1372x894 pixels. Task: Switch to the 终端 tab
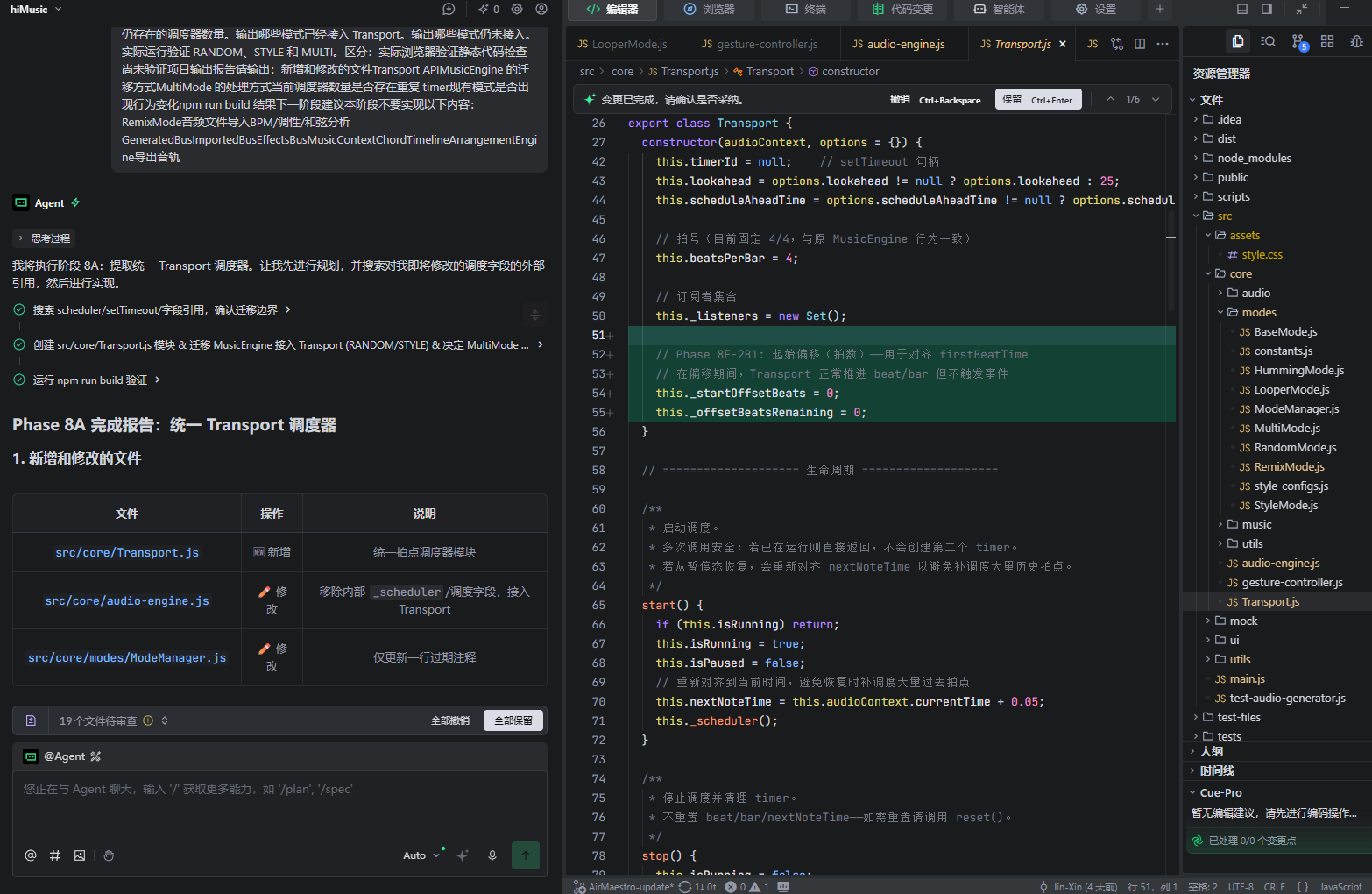coord(805,9)
